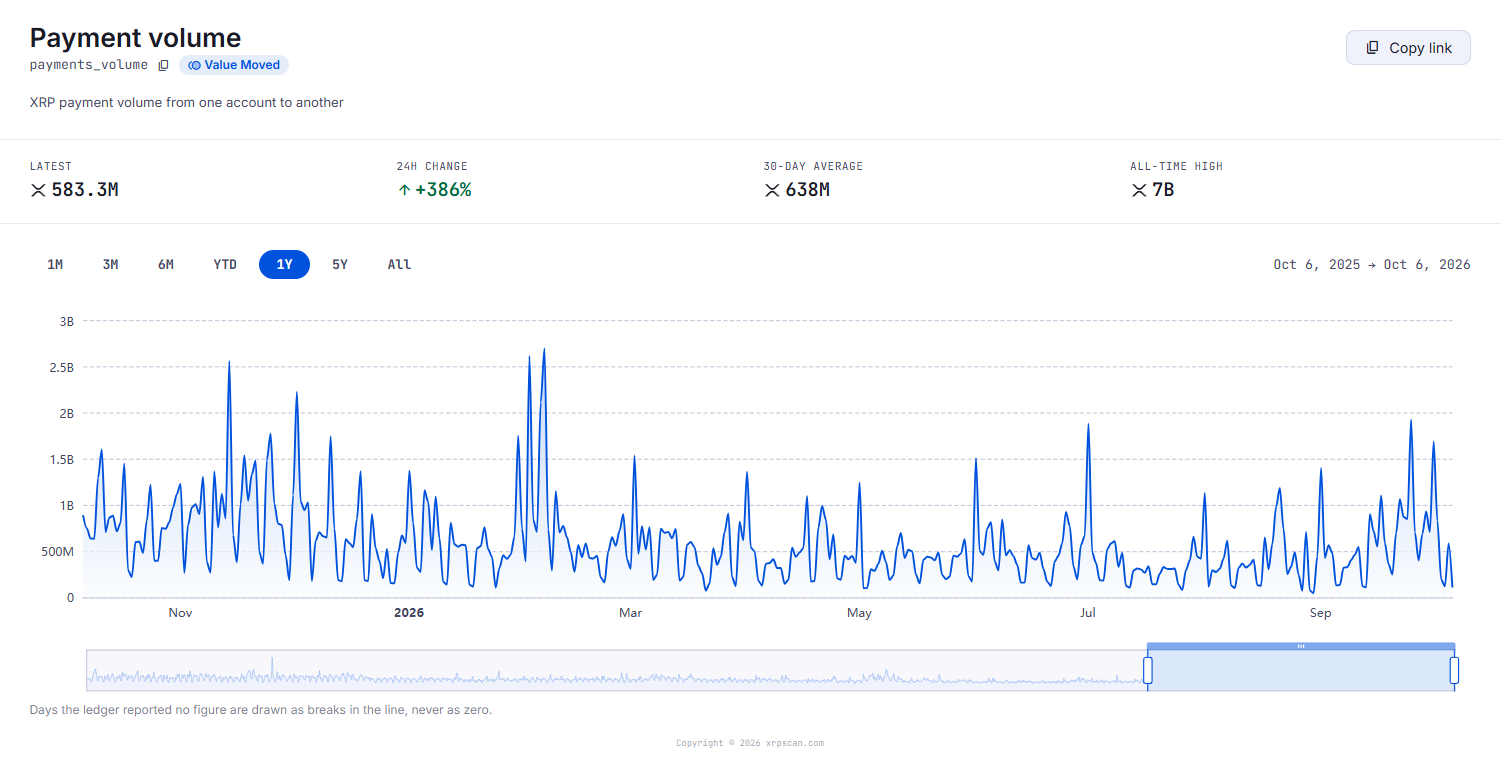
Task: Click the +386% value
Action: pyautogui.click(x=443, y=190)
